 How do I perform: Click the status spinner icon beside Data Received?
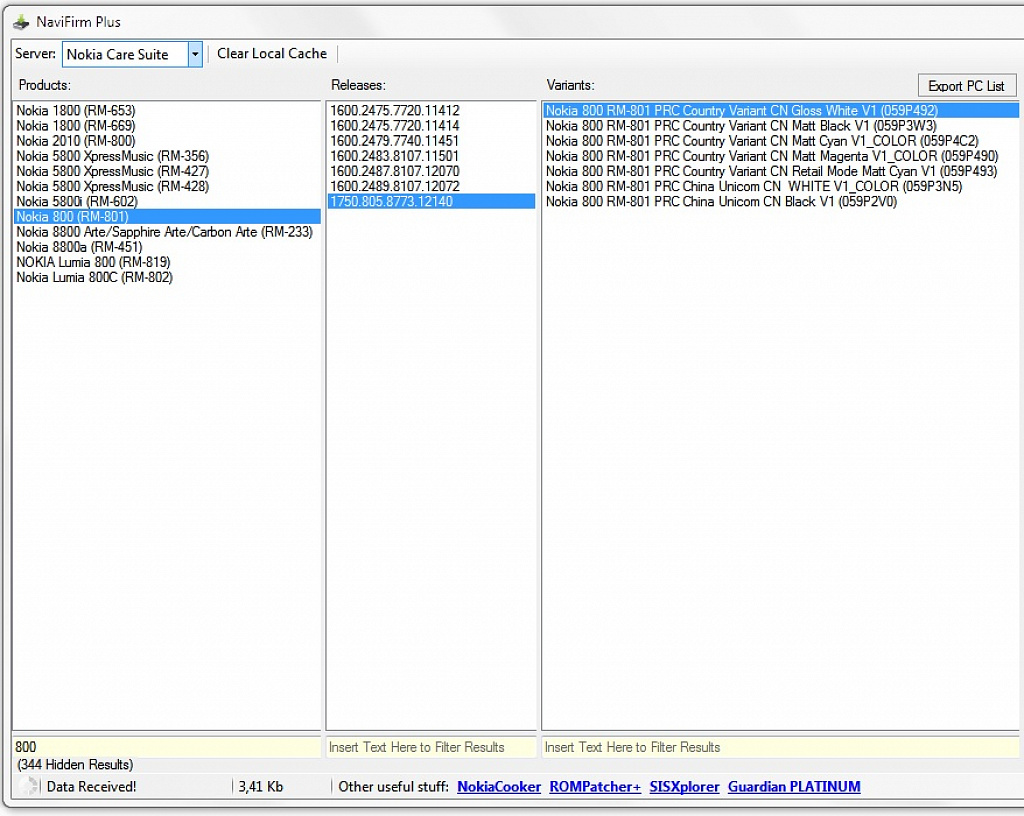pos(27,787)
